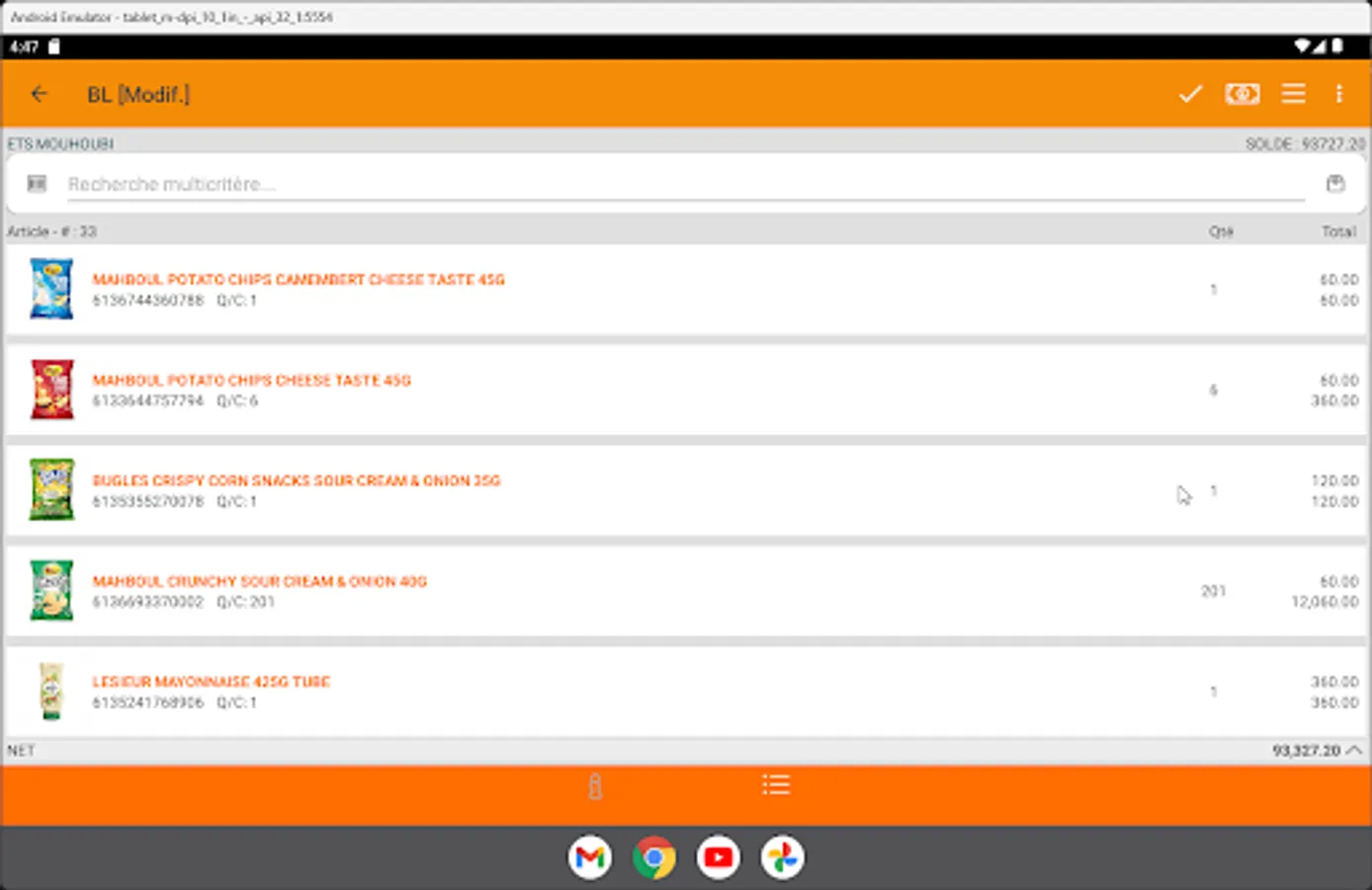Viewport: 1372px width, 890px height.
Task: Select LESIEUR MAYONNAISE 425G TUBE
Action: click(x=211, y=682)
